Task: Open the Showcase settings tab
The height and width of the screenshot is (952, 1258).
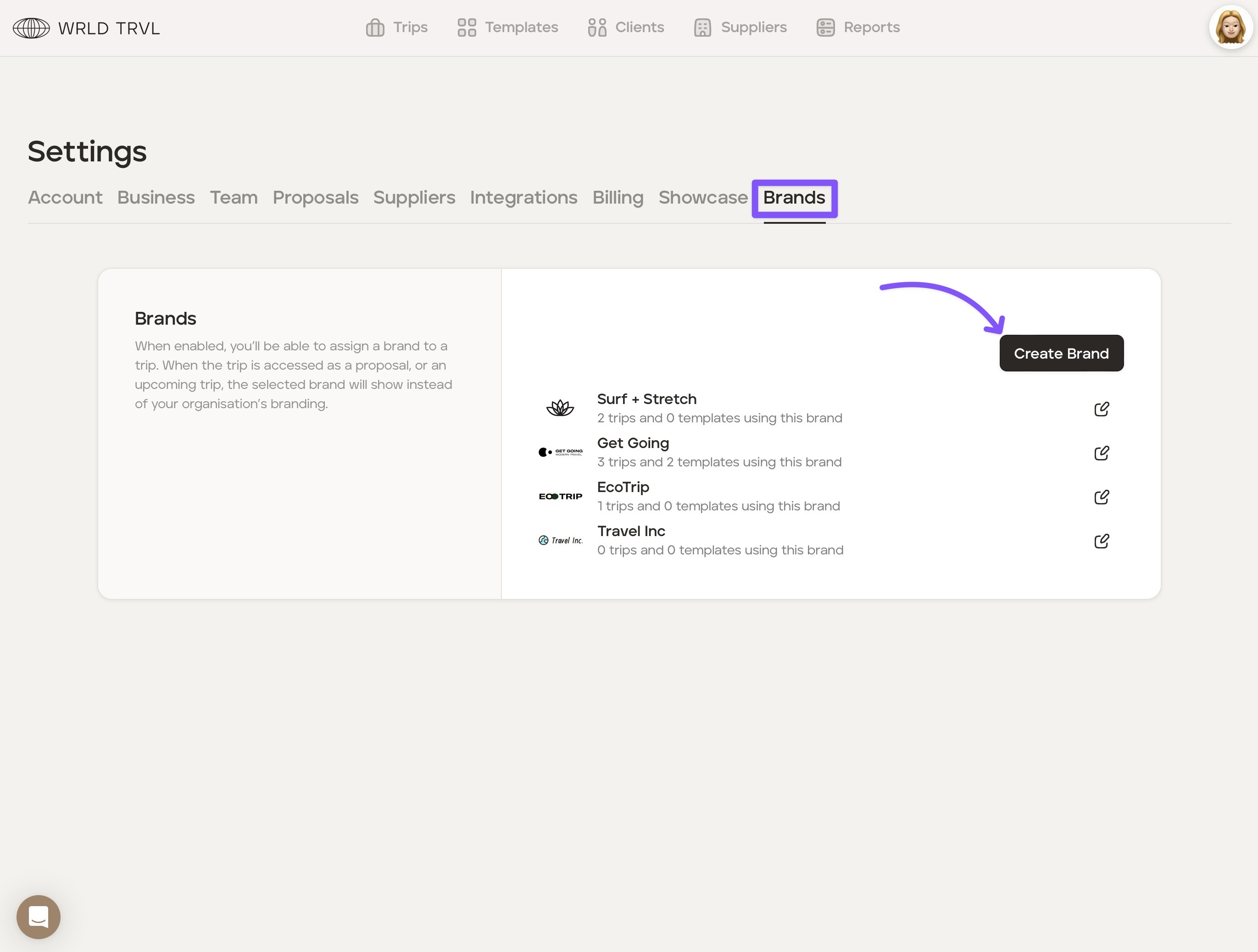Action: coord(703,197)
